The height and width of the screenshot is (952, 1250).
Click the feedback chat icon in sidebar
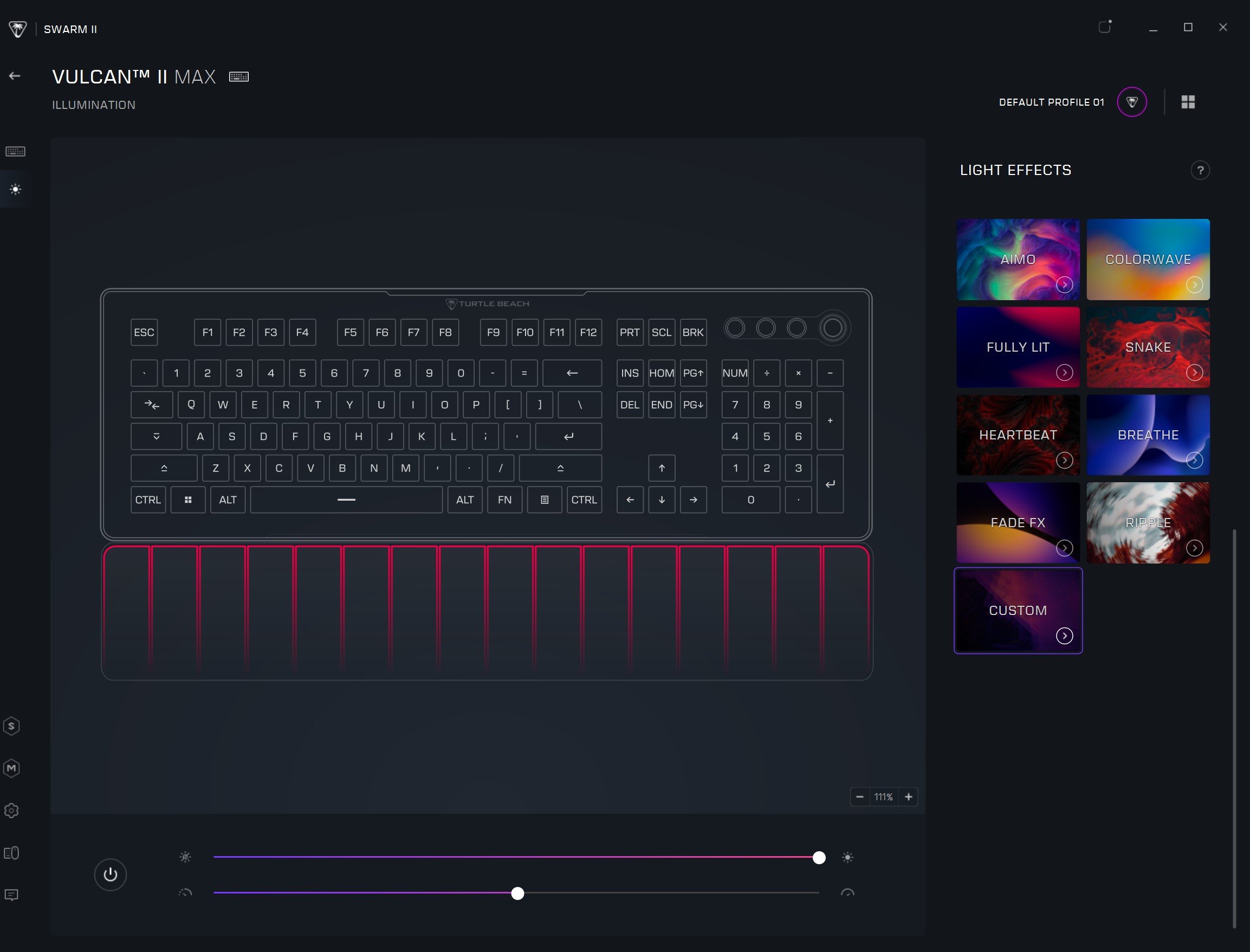(x=12, y=895)
